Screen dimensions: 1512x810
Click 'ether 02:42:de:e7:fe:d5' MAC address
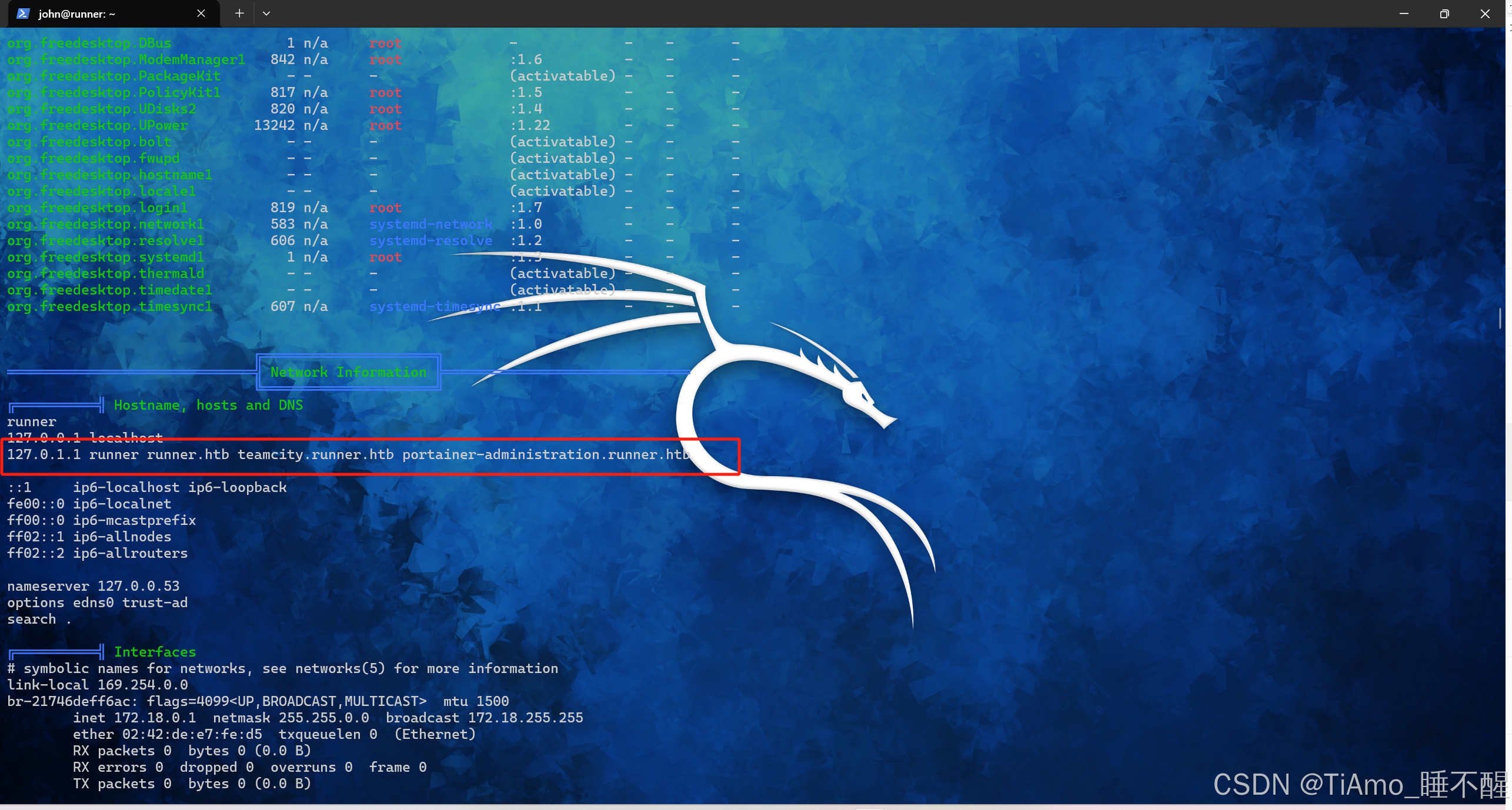168,734
